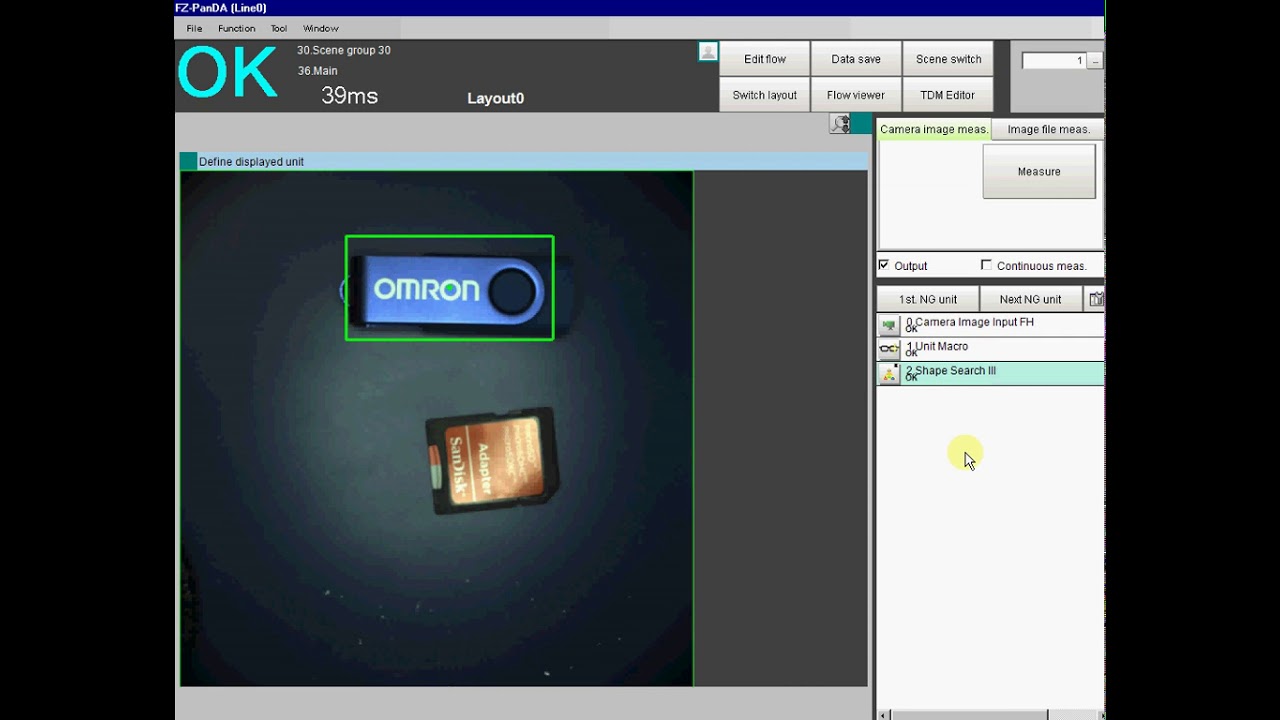Click the Layout0 label
The width and height of the screenshot is (1280, 720).
[495, 98]
